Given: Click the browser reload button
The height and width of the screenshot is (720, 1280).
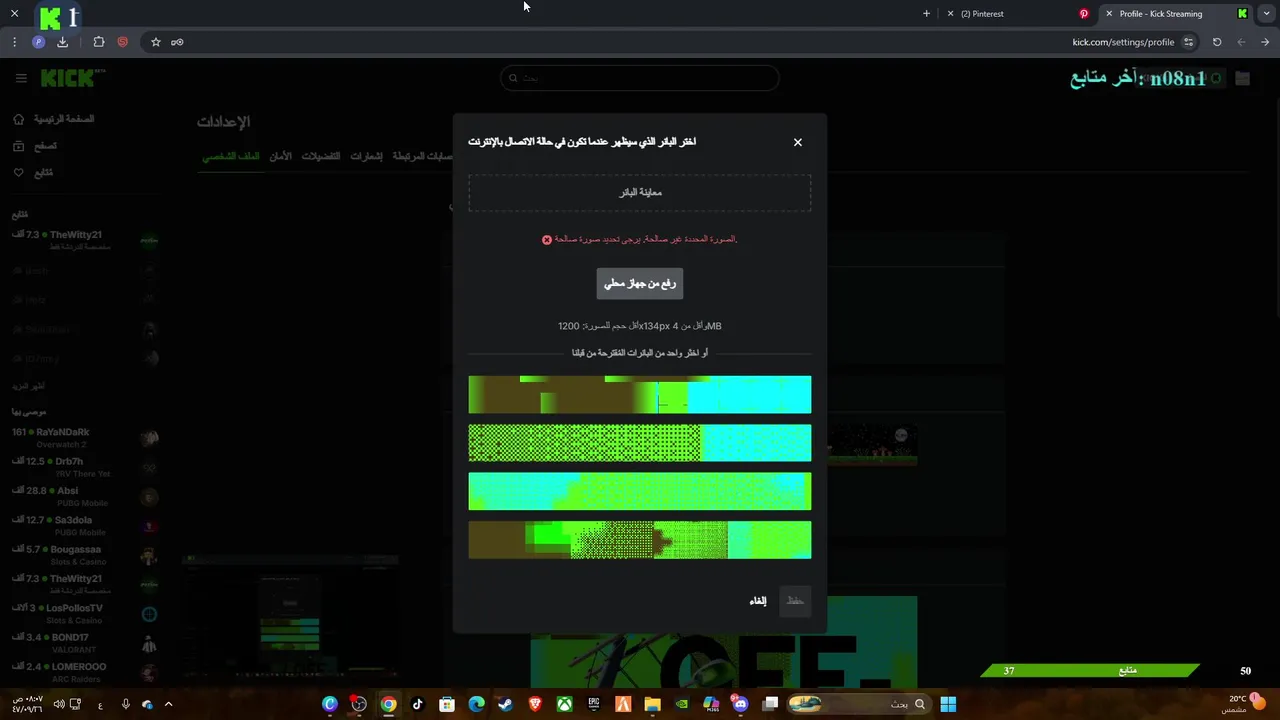Looking at the screenshot, I should click(1217, 42).
